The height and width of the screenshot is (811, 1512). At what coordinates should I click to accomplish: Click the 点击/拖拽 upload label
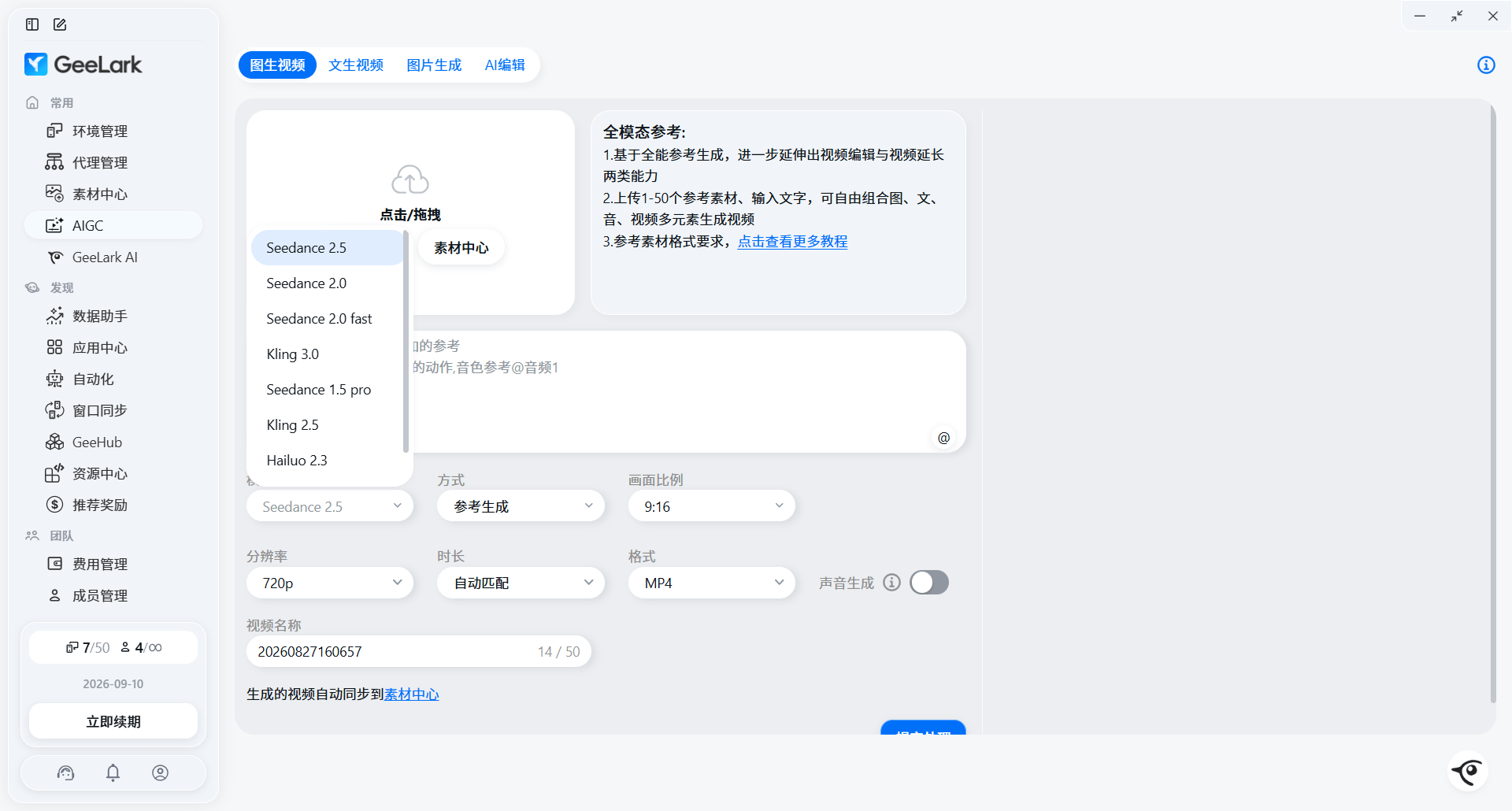[x=410, y=215]
